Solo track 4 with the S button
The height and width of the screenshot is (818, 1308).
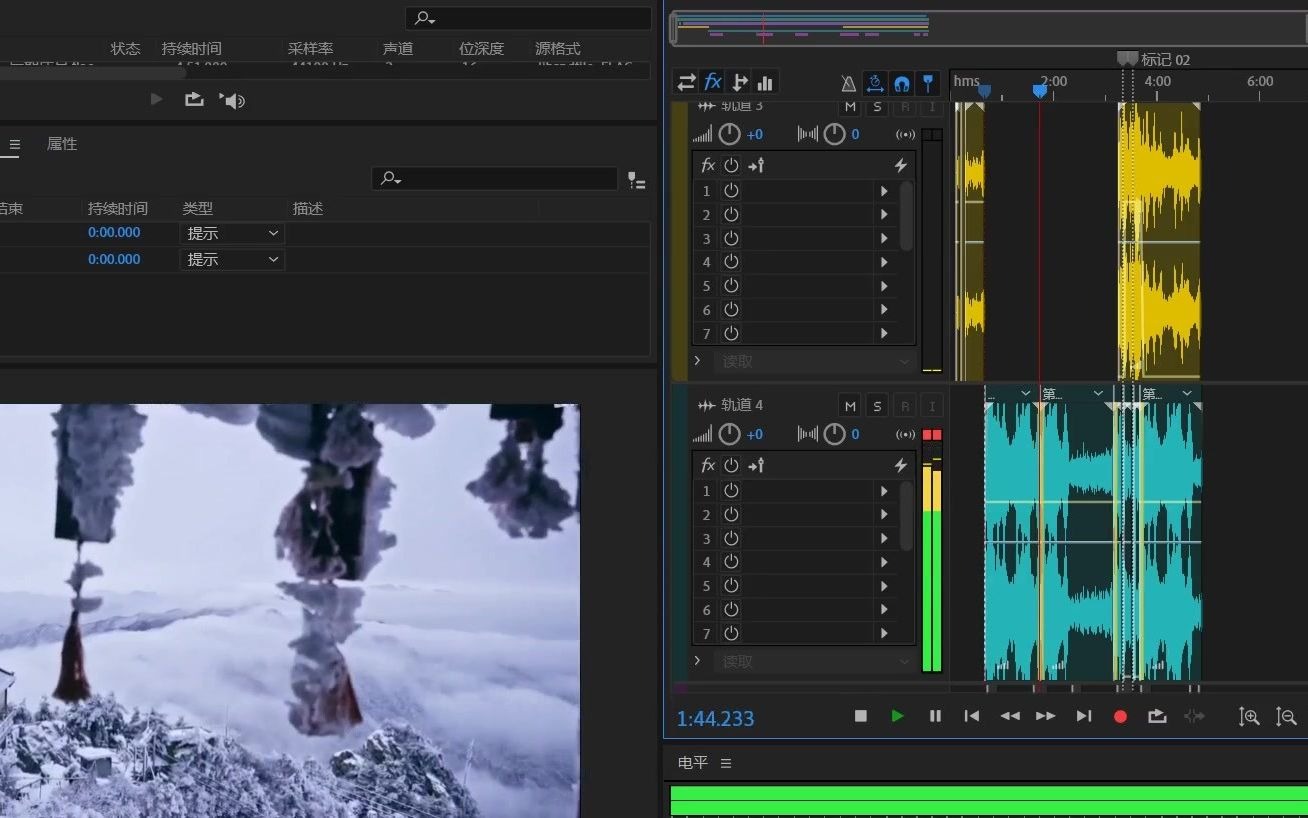[x=877, y=405]
